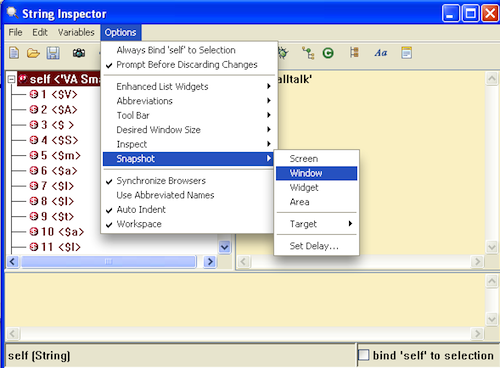500x368 pixels.
Task: Click the yellow note workspace icon
Action: (406, 53)
